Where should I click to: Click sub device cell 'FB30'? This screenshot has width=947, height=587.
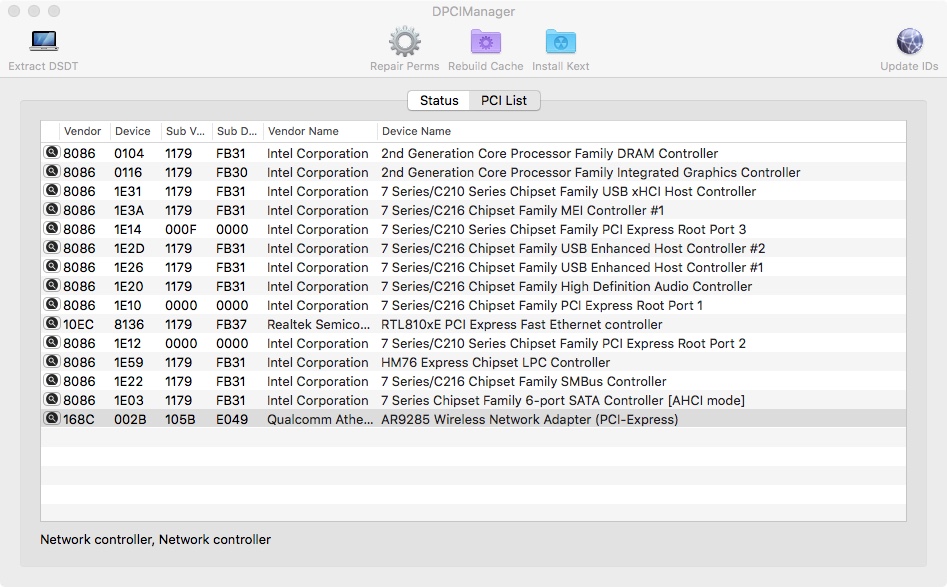232,172
